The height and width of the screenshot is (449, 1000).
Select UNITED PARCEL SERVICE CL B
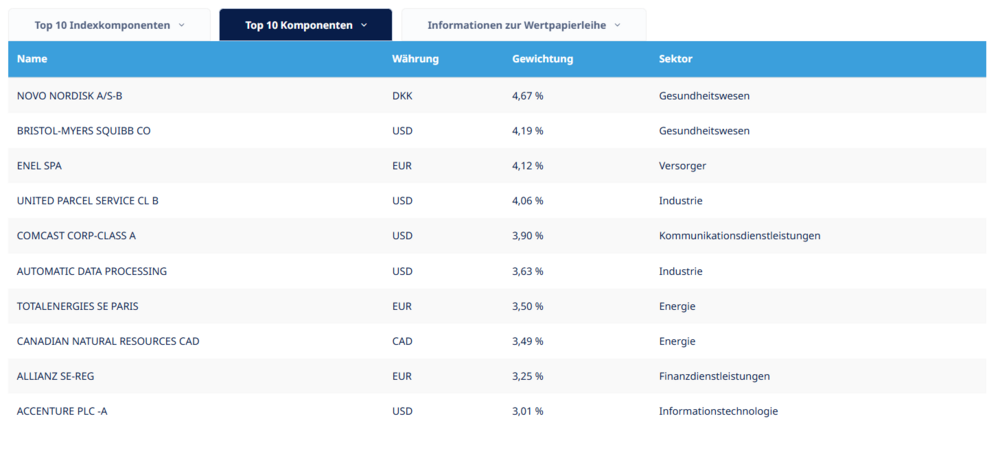497,201
